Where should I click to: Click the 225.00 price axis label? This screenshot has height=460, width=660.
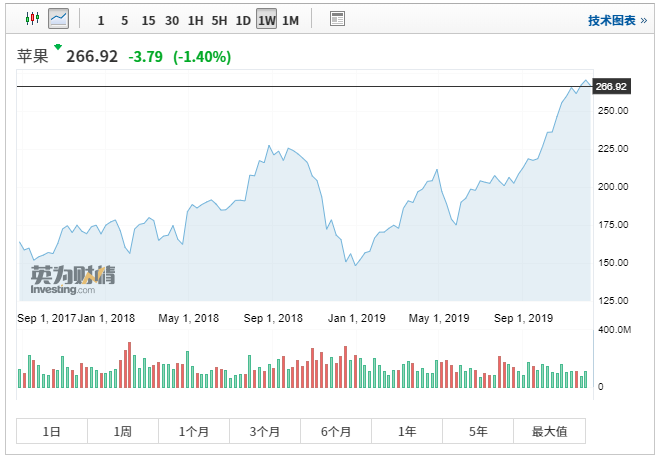pyautogui.click(x=613, y=149)
